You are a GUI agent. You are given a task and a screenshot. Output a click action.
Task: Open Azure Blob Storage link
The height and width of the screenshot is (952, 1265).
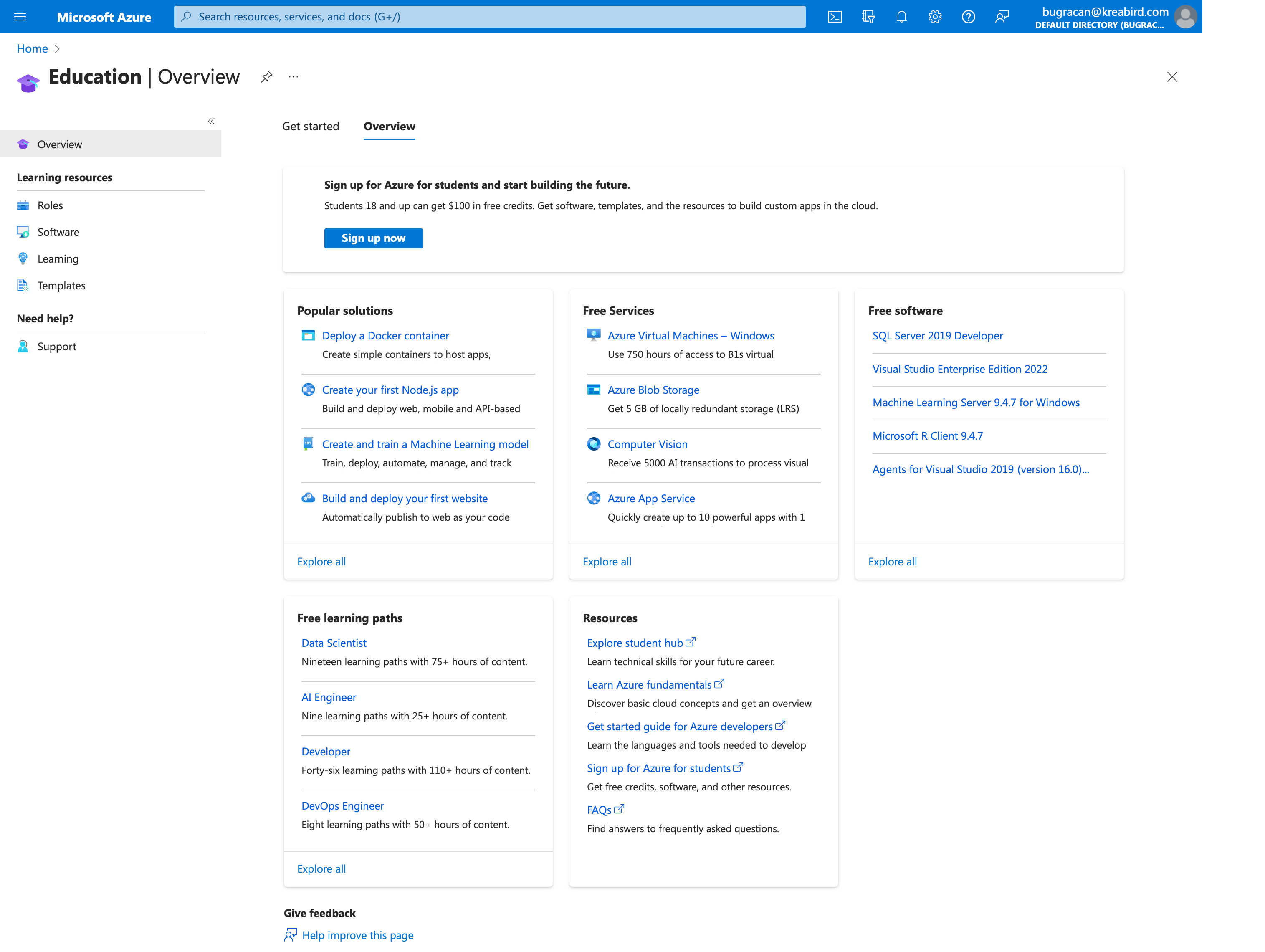653,390
